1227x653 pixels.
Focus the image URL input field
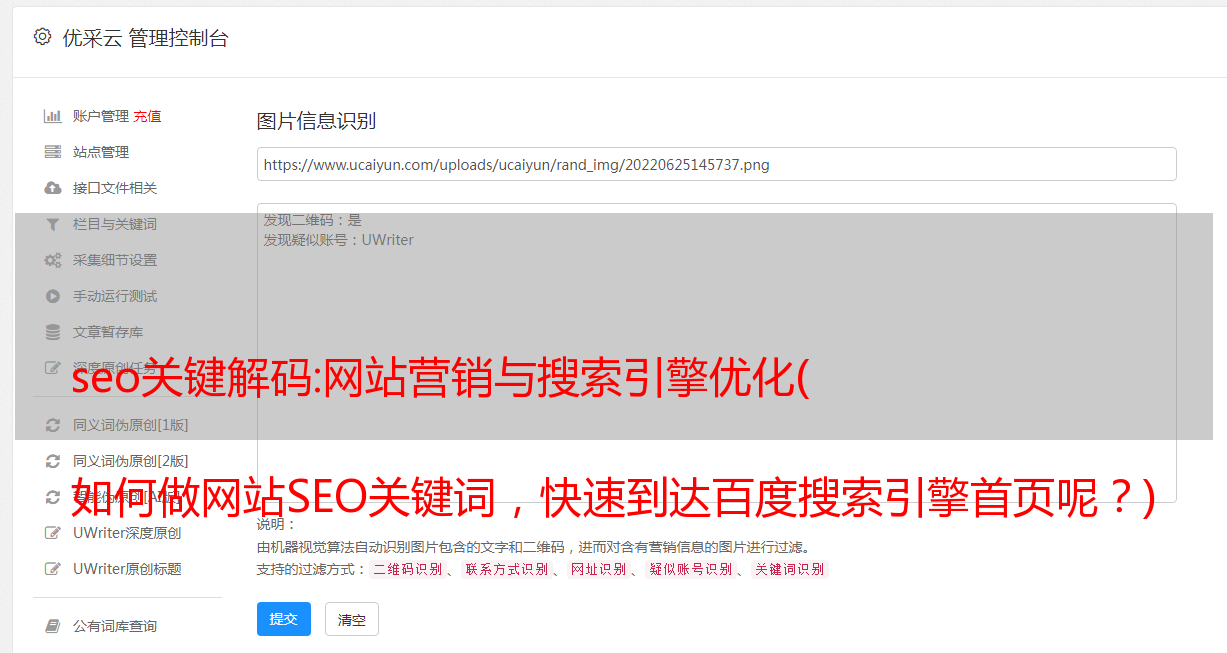(x=716, y=164)
